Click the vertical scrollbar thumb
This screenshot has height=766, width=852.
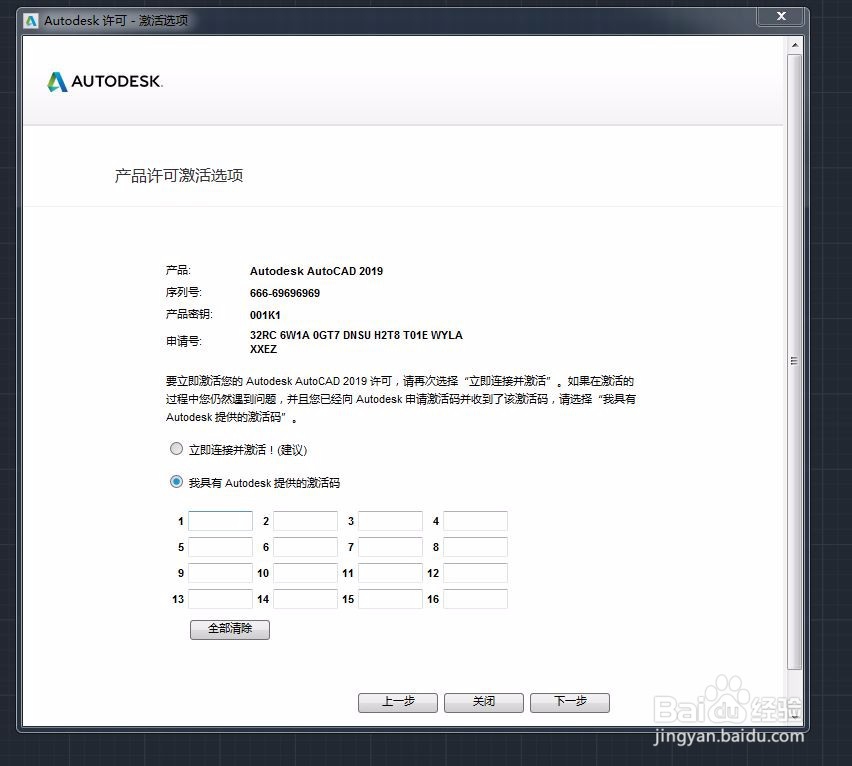794,361
